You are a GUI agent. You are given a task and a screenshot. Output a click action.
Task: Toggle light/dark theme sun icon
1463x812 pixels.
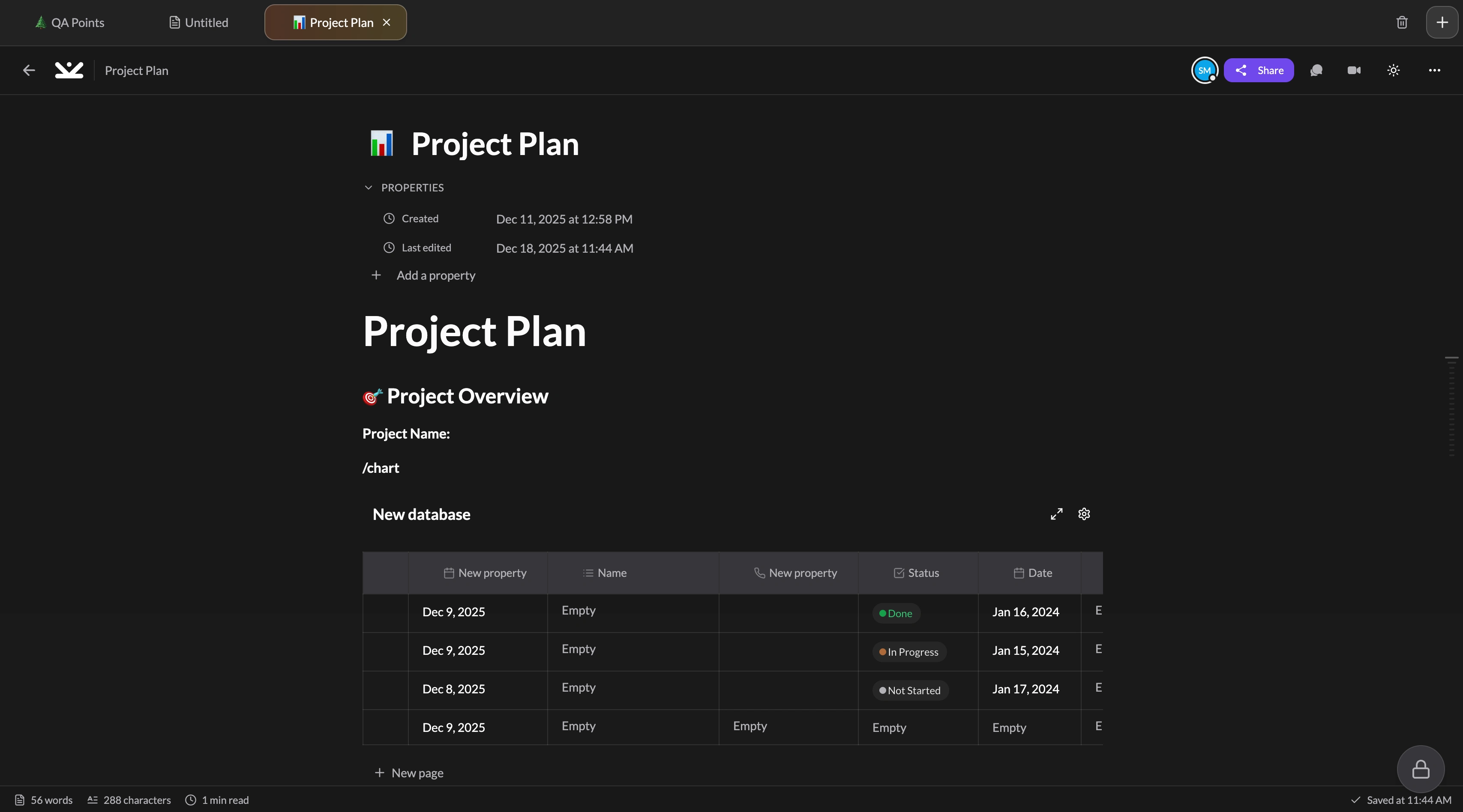point(1393,70)
